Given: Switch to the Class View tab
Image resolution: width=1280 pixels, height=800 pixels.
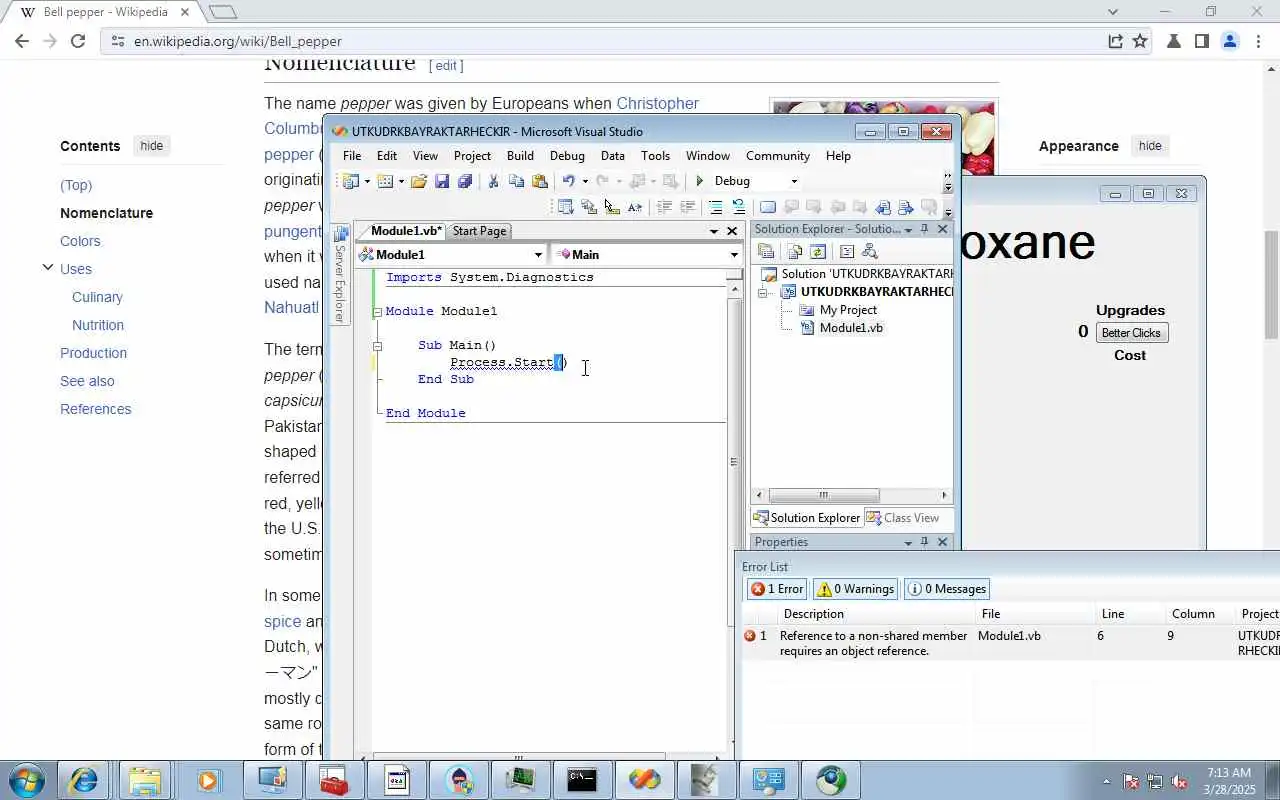Looking at the screenshot, I should pos(904,518).
